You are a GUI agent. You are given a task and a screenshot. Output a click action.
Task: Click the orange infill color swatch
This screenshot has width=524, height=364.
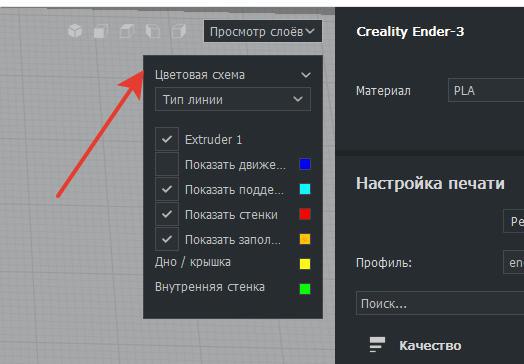(x=305, y=239)
